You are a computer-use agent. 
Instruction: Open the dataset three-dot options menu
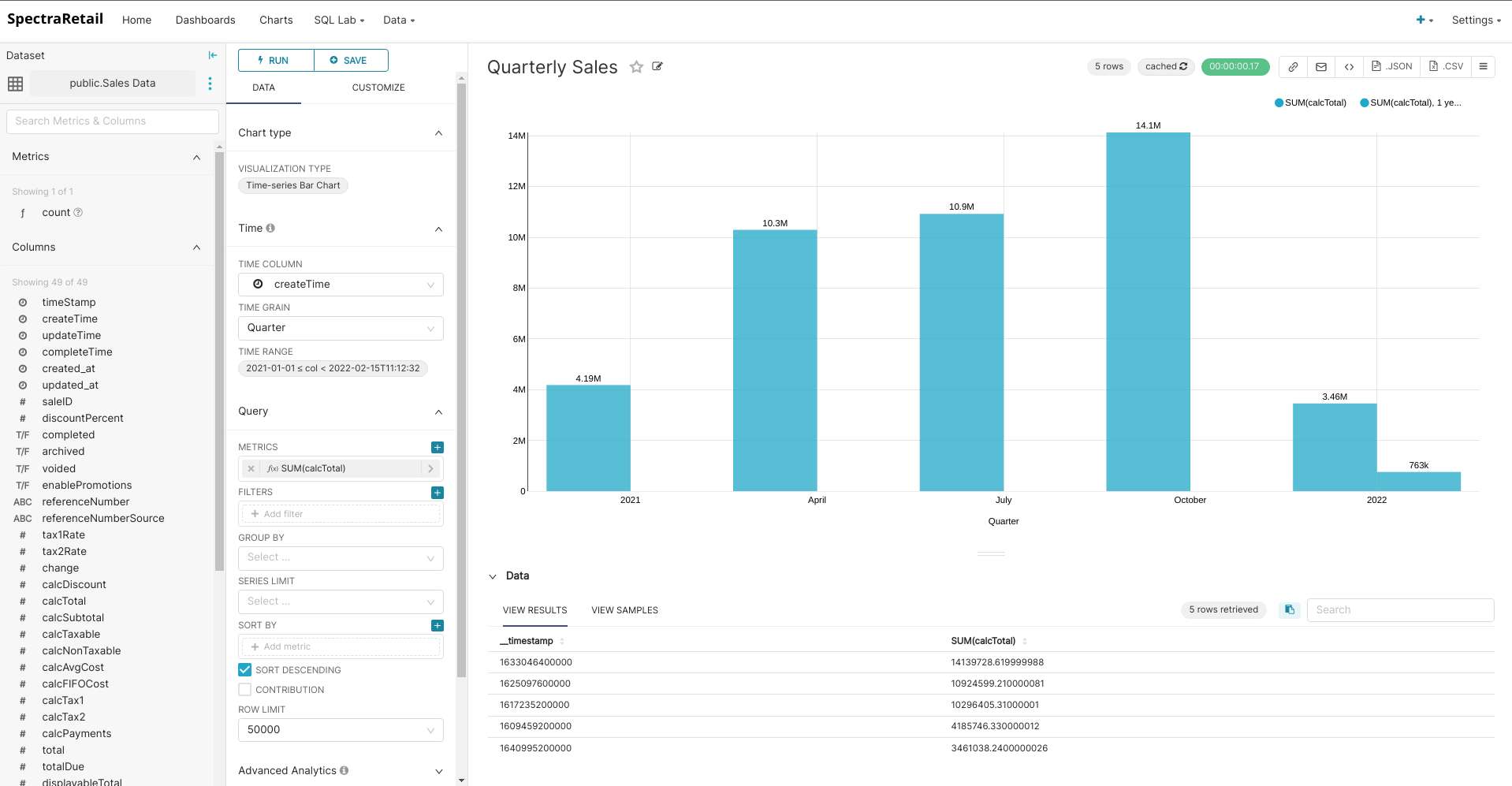pos(210,83)
